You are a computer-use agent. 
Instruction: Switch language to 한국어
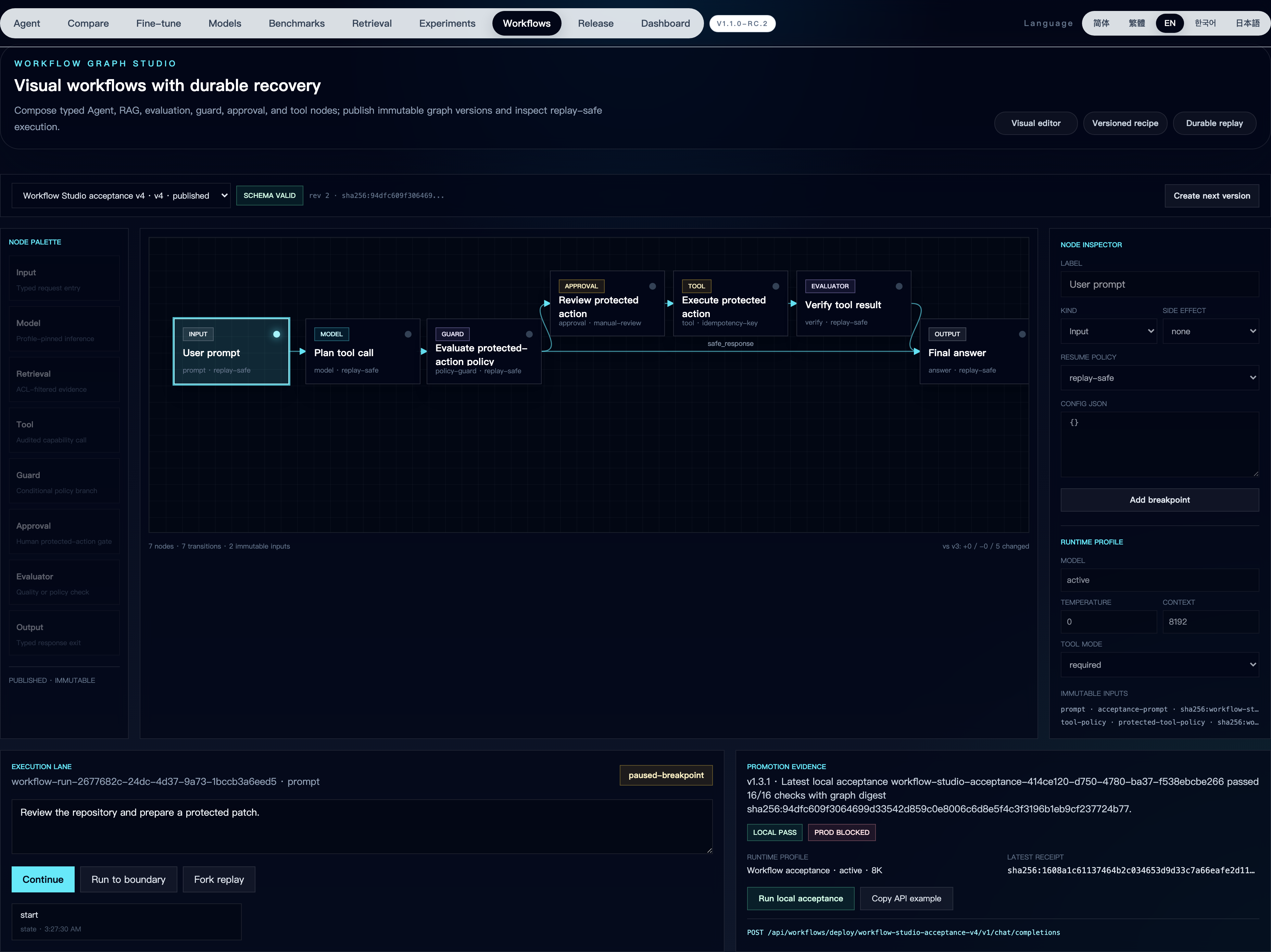point(1206,24)
